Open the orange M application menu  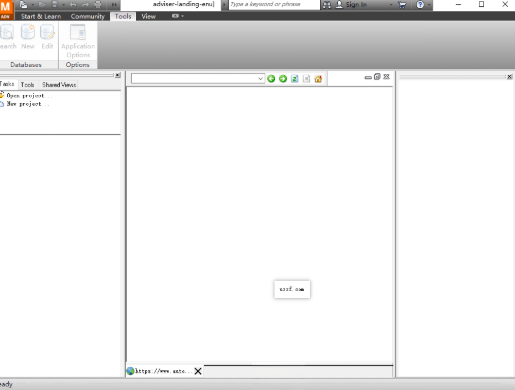[6, 9]
